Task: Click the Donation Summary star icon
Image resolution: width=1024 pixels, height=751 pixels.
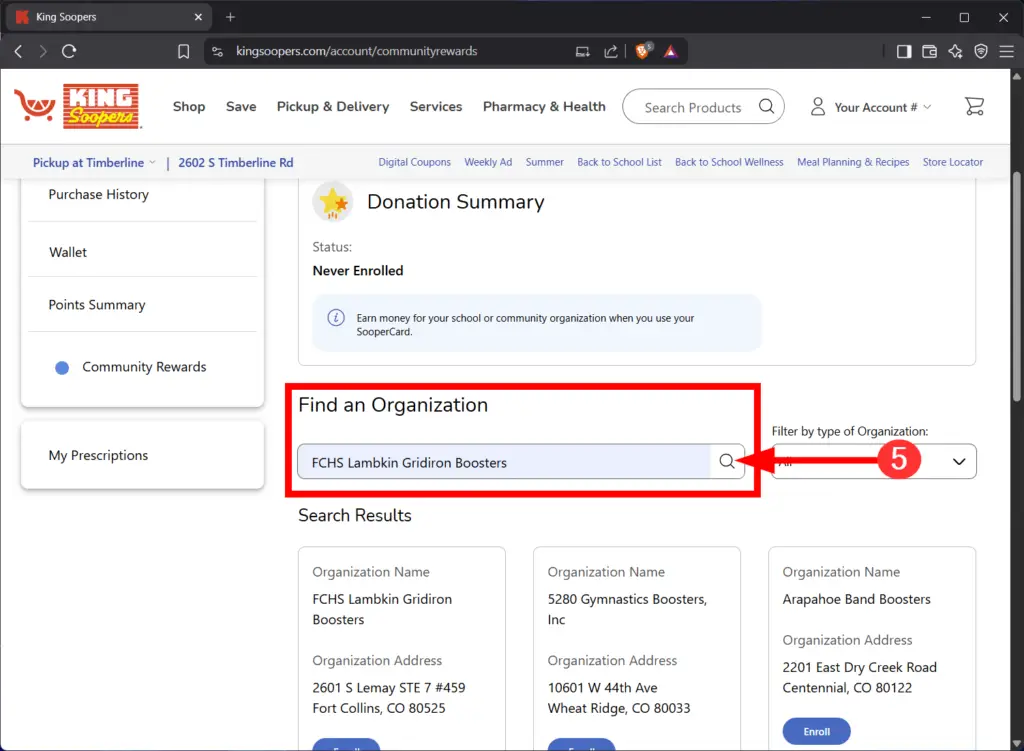Action: (333, 202)
